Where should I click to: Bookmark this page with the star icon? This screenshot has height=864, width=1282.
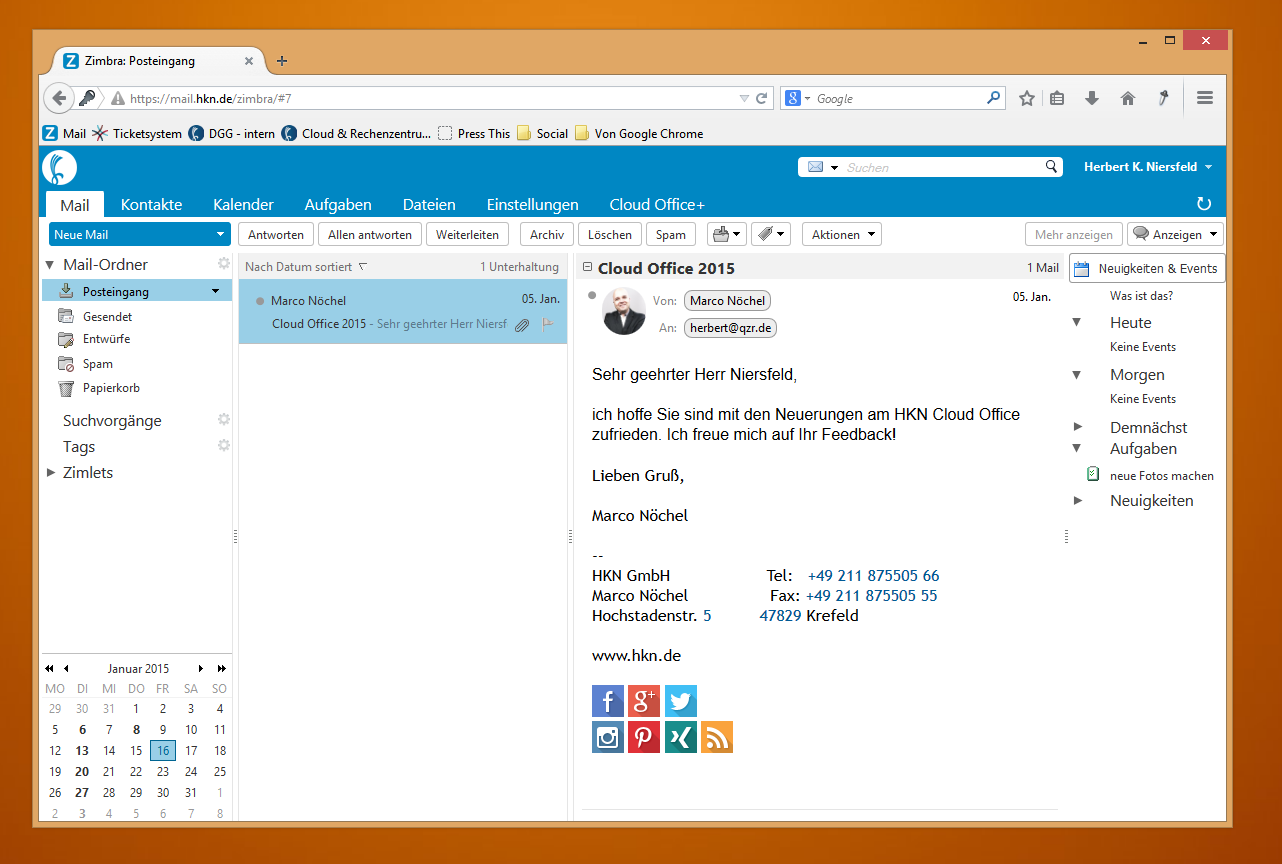(x=1026, y=98)
